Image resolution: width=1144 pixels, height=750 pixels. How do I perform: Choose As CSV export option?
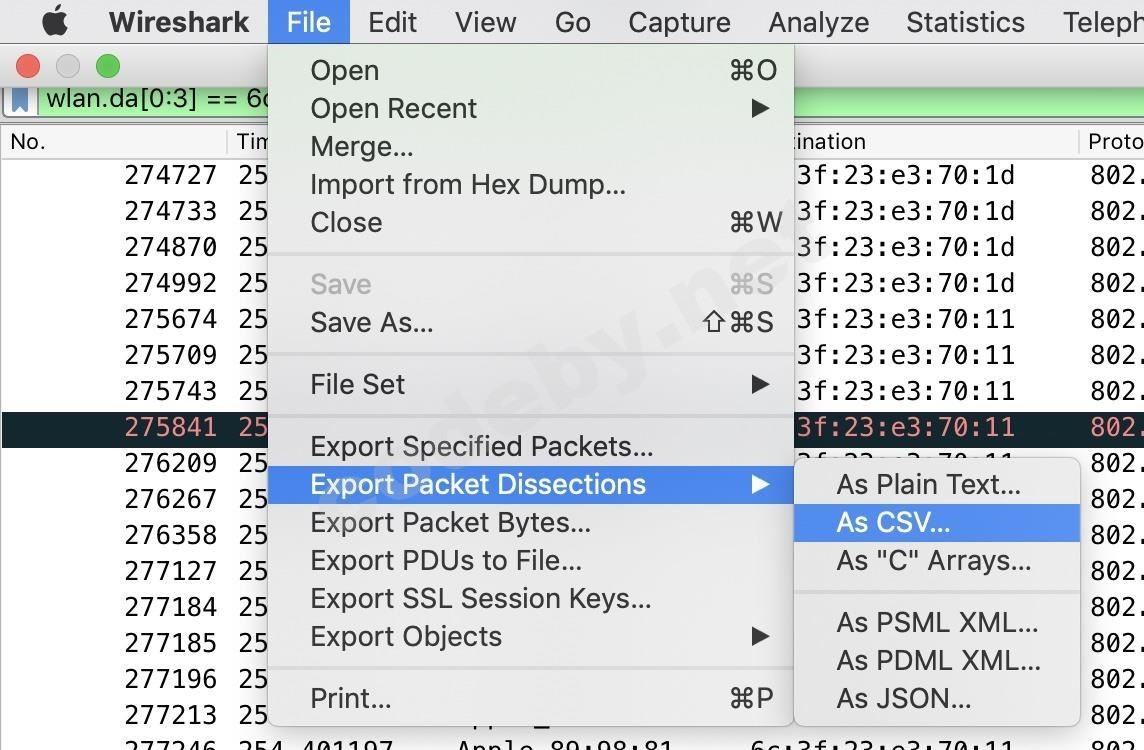click(893, 522)
